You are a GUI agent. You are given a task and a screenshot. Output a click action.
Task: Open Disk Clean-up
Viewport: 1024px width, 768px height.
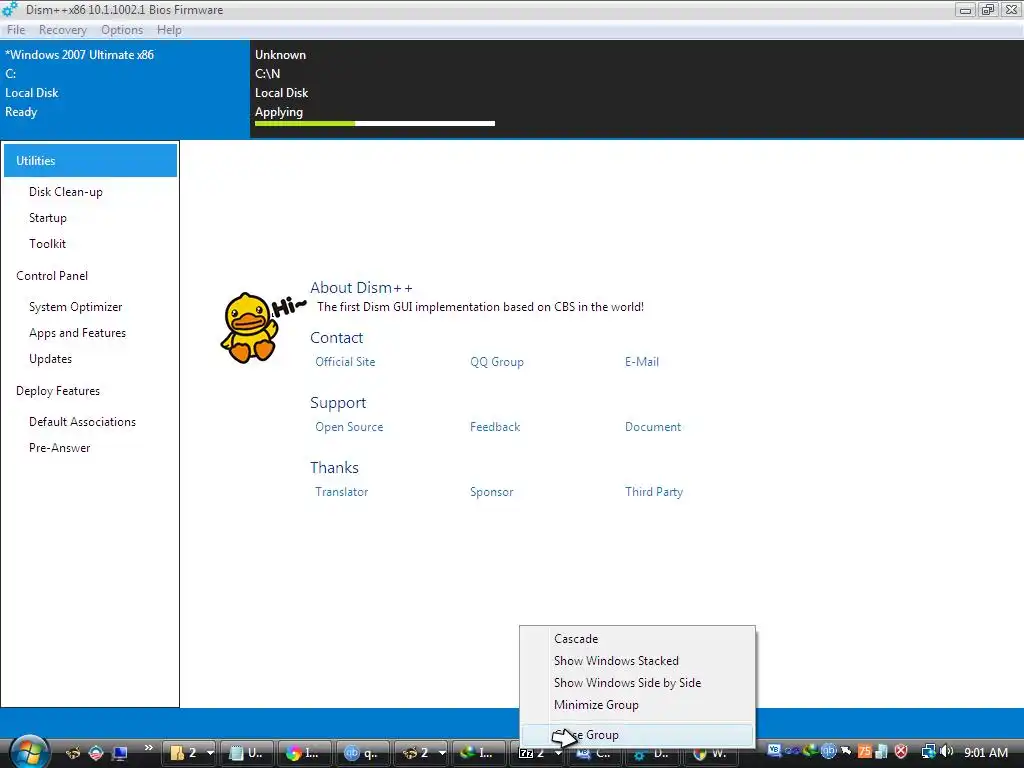(65, 192)
